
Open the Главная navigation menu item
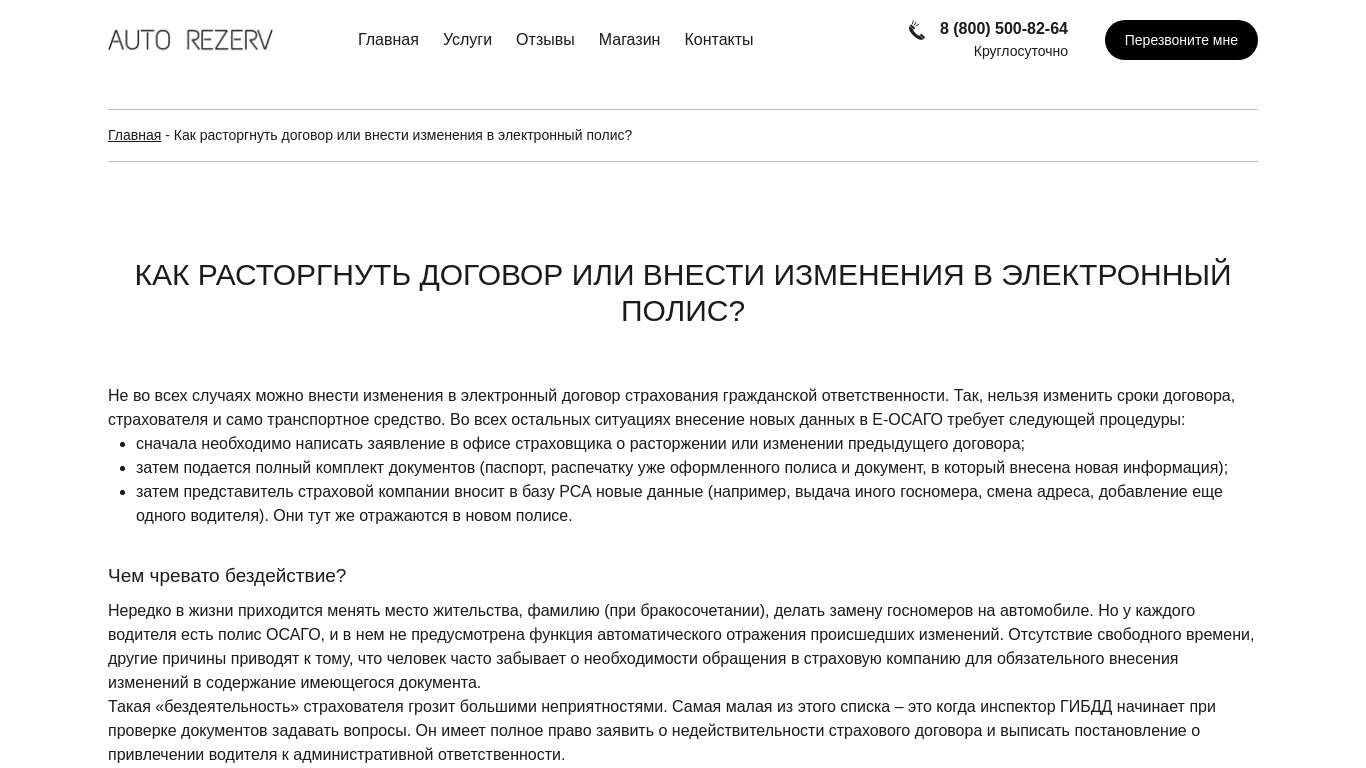388,40
